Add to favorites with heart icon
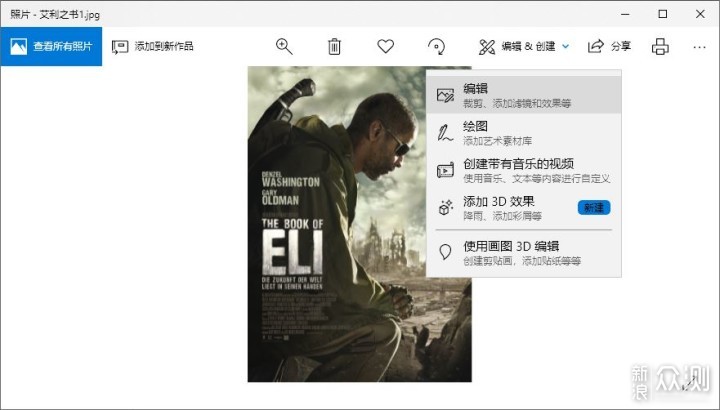 point(385,46)
